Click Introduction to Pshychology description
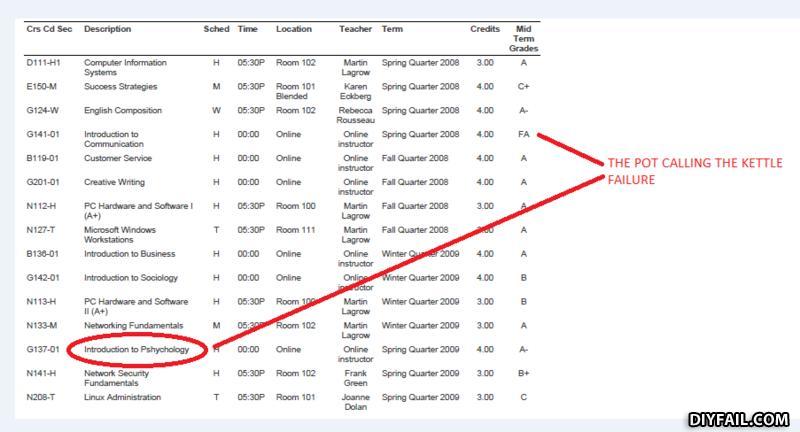Image resolution: width=800 pixels, height=432 pixels. [137, 350]
